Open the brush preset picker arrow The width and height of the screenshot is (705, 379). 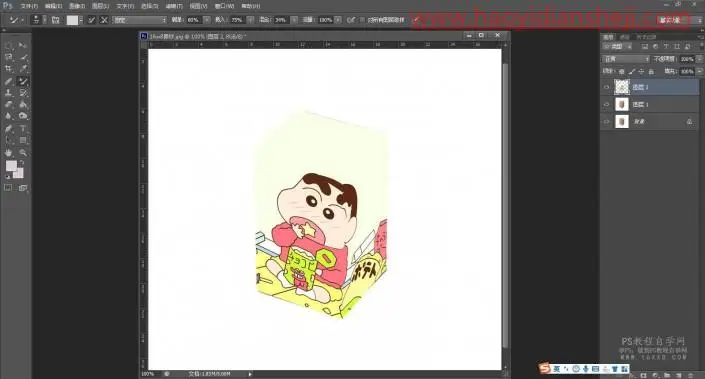coord(45,20)
